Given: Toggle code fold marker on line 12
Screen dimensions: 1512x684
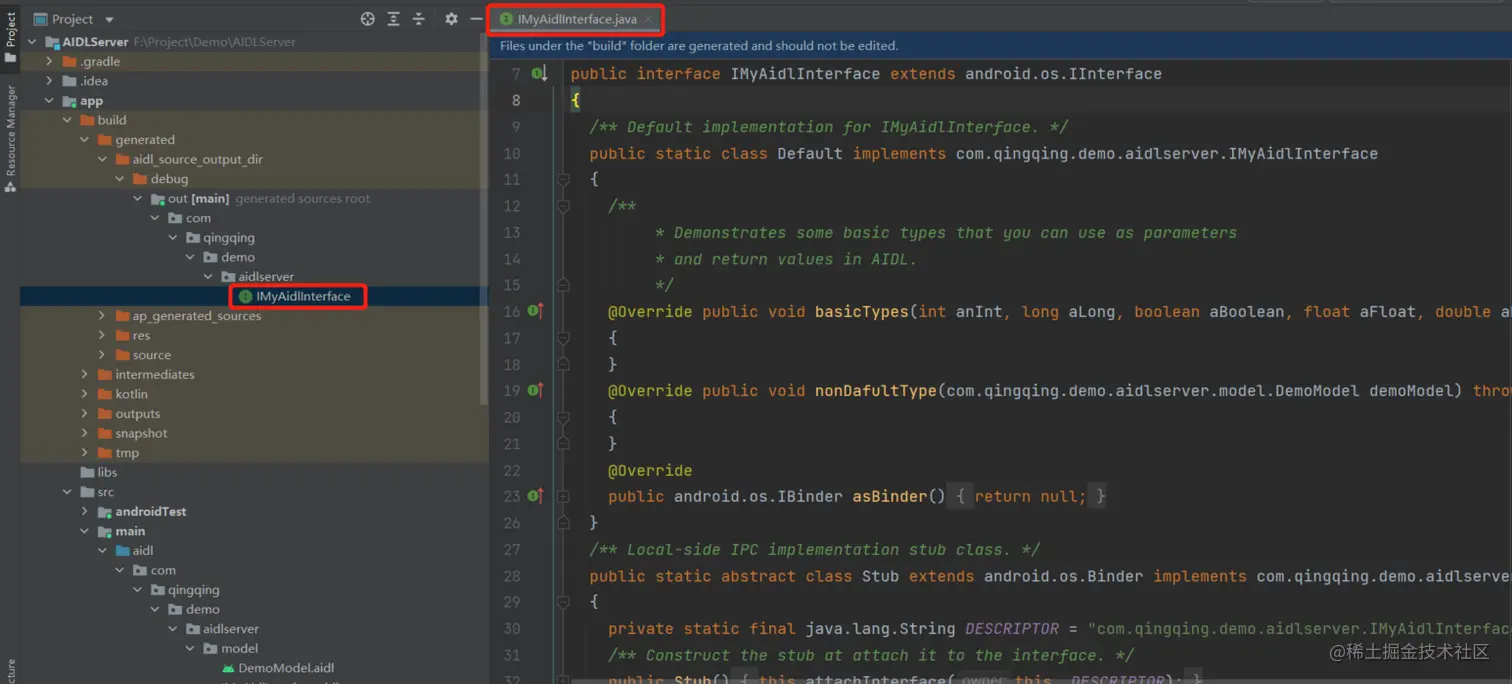Looking at the screenshot, I should click(563, 206).
